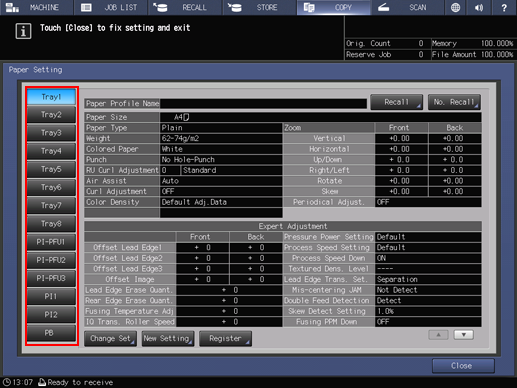
Task: Open the MACHINE screen tab
Action: pyautogui.click(x=36, y=7)
